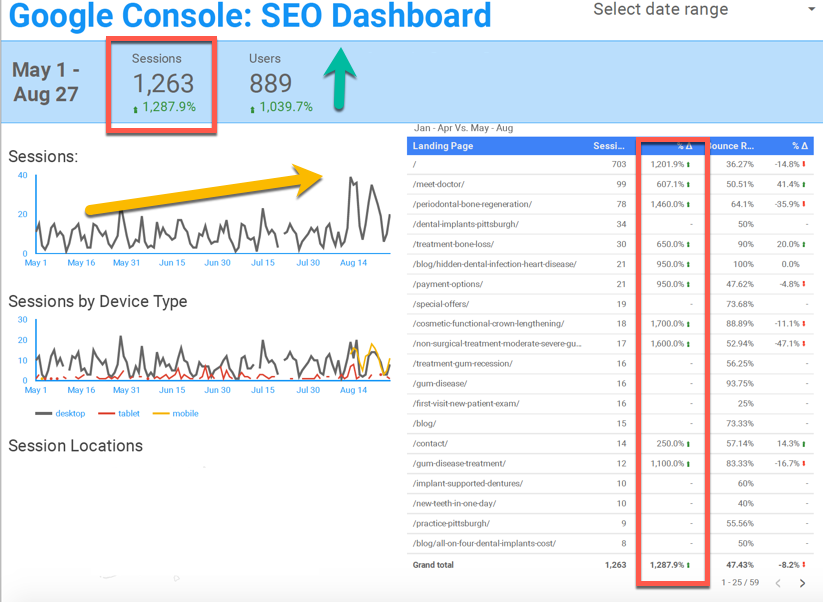This screenshot has height=602, width=823.
Task: Click the desktop legend entry
Action: [60, 414]
